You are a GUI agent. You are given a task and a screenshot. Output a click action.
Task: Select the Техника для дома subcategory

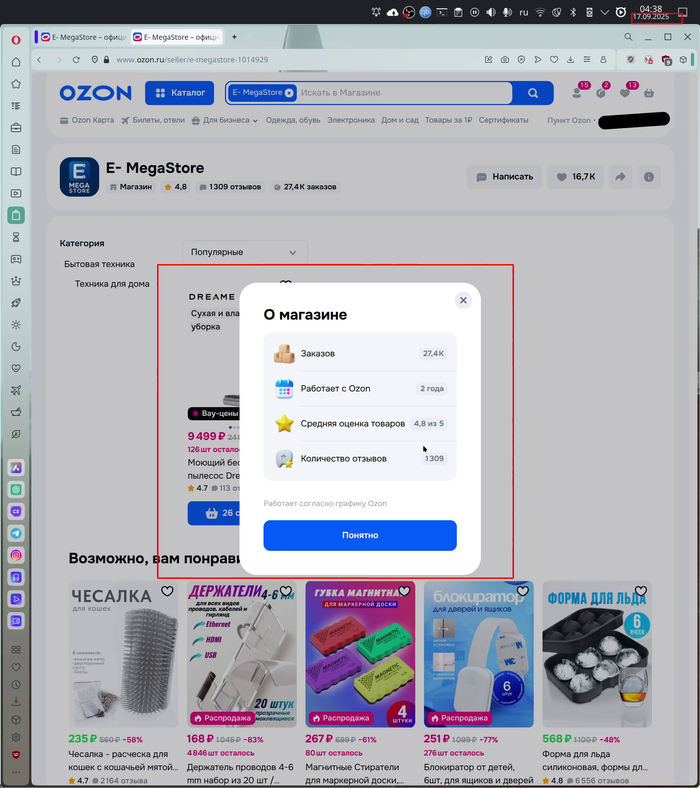(x=112, y=284)
